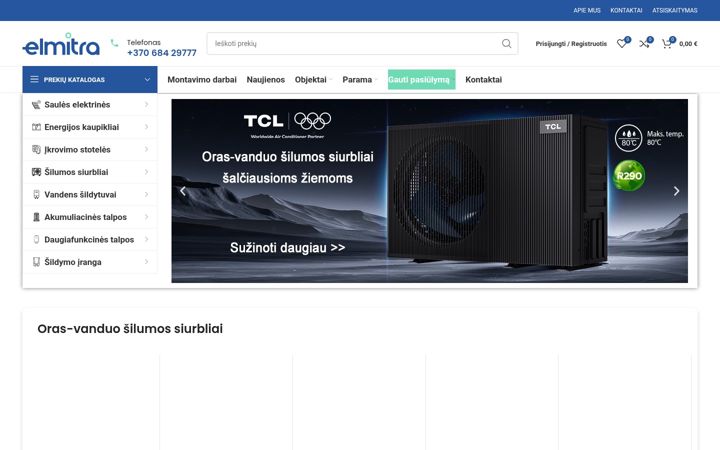The height and width of the screenshot is (450, 720).
Task: Open Naujienos menu item
Action: point(265,80)
